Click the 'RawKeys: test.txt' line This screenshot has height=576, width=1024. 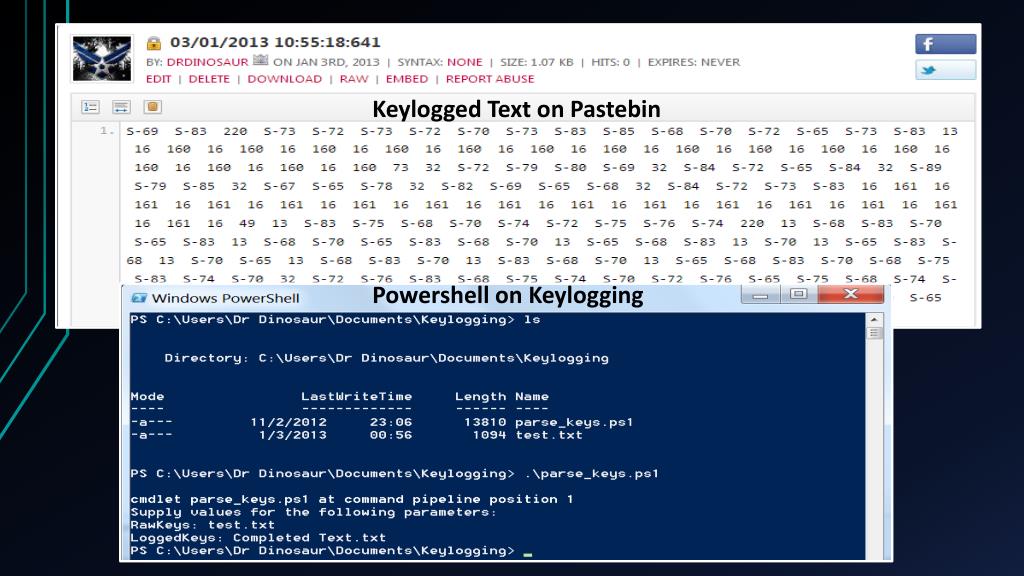tap(202, 525)
